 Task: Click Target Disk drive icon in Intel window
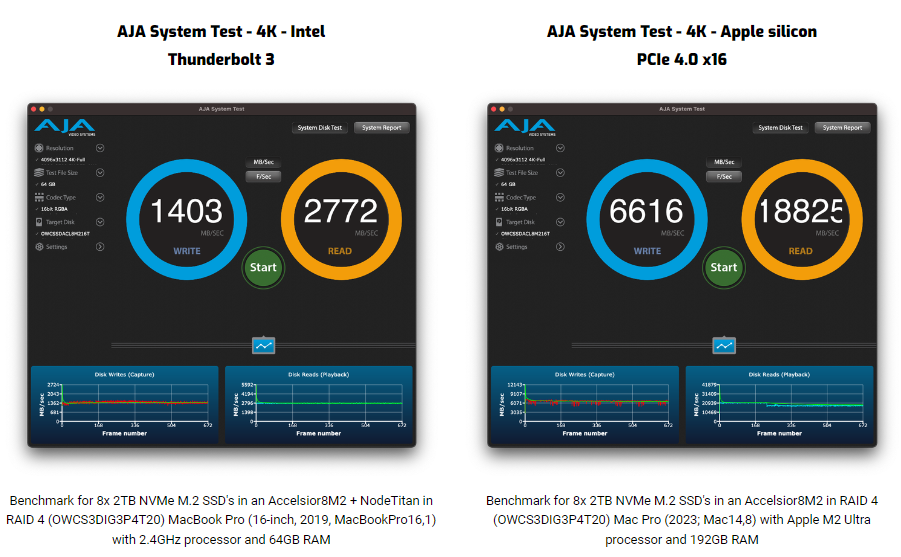39,222
